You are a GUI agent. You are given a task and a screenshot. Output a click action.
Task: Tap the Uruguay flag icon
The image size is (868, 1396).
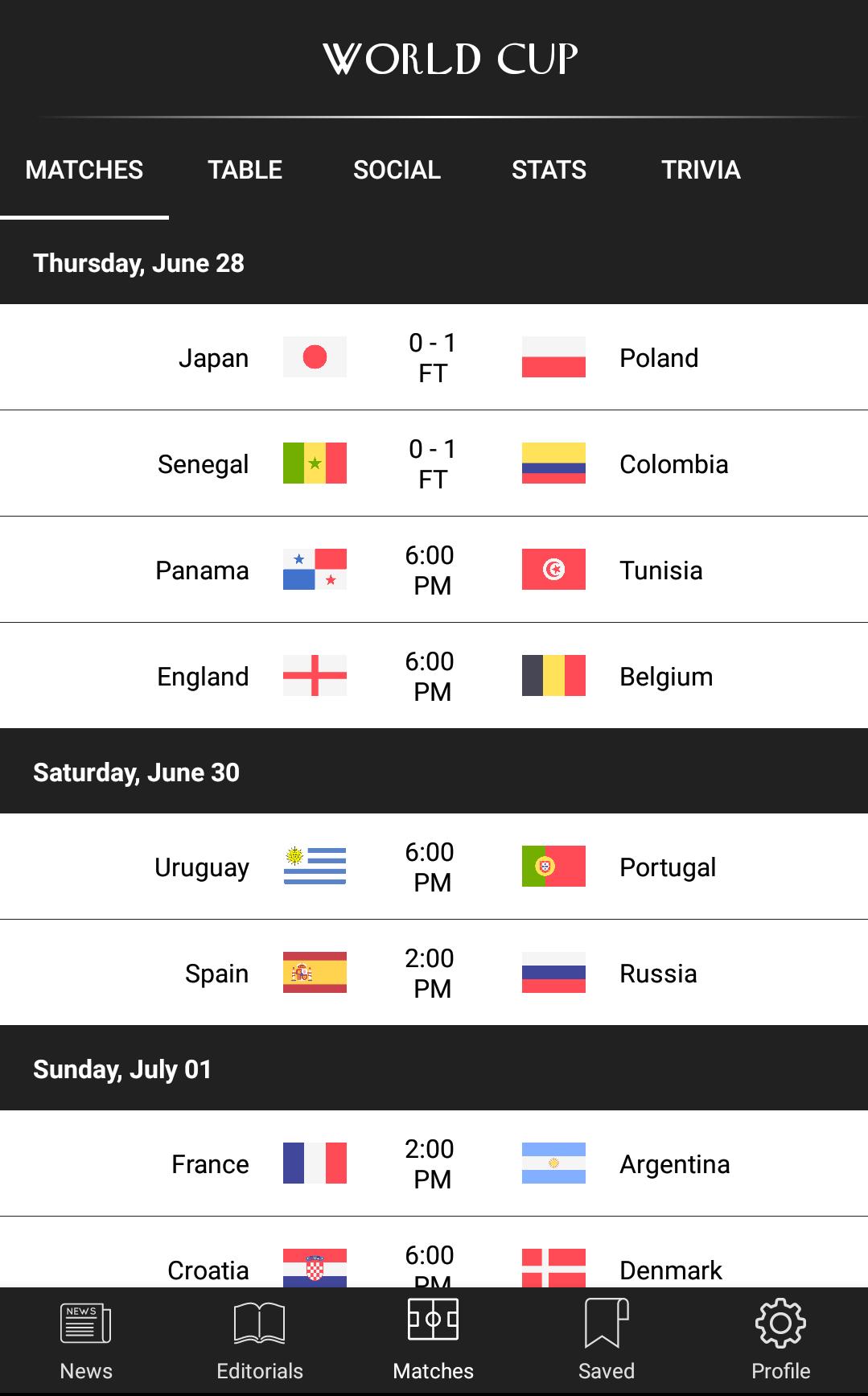pyautogui.click(x=315, y=867)
